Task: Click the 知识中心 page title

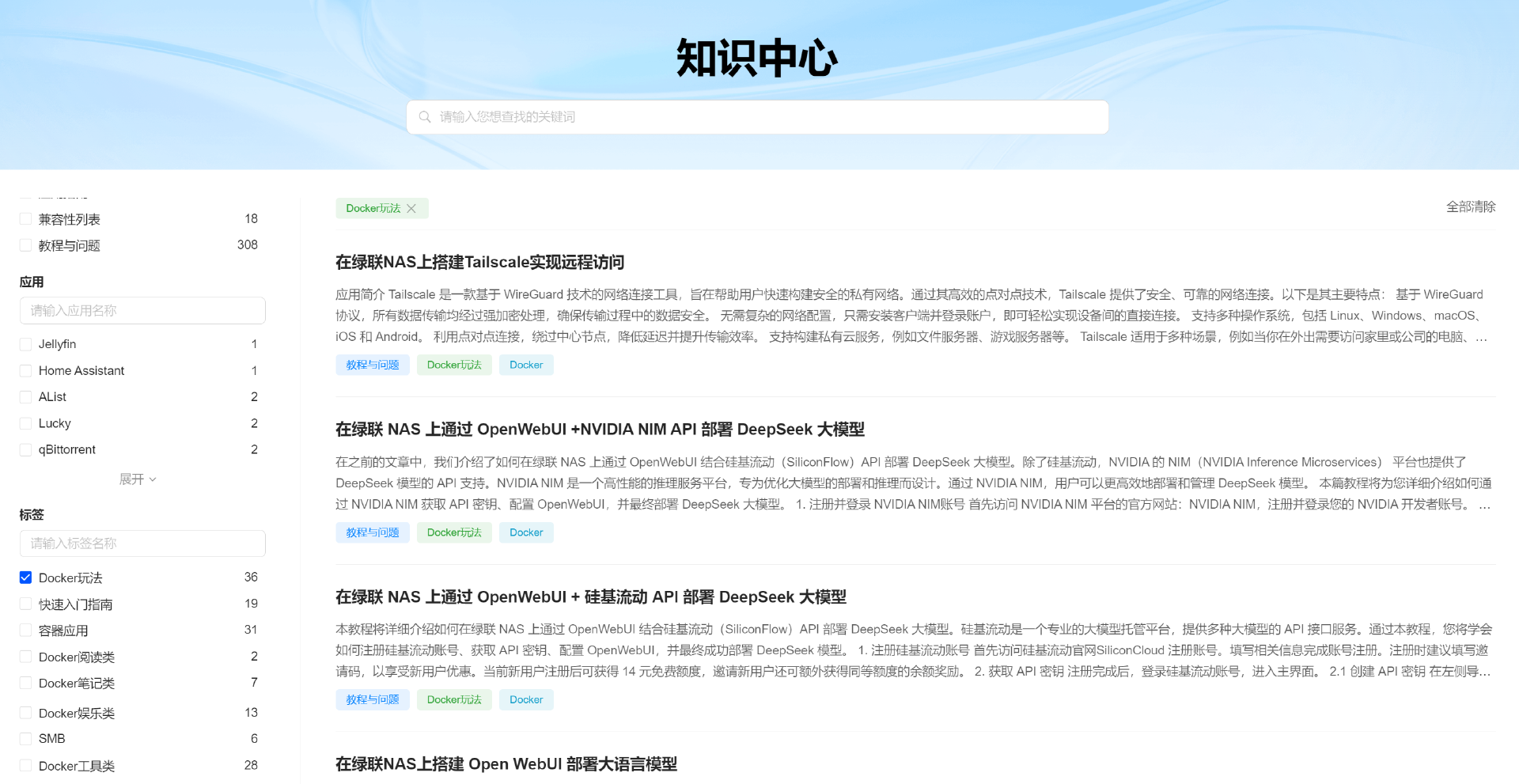Action: pos(757,58)
